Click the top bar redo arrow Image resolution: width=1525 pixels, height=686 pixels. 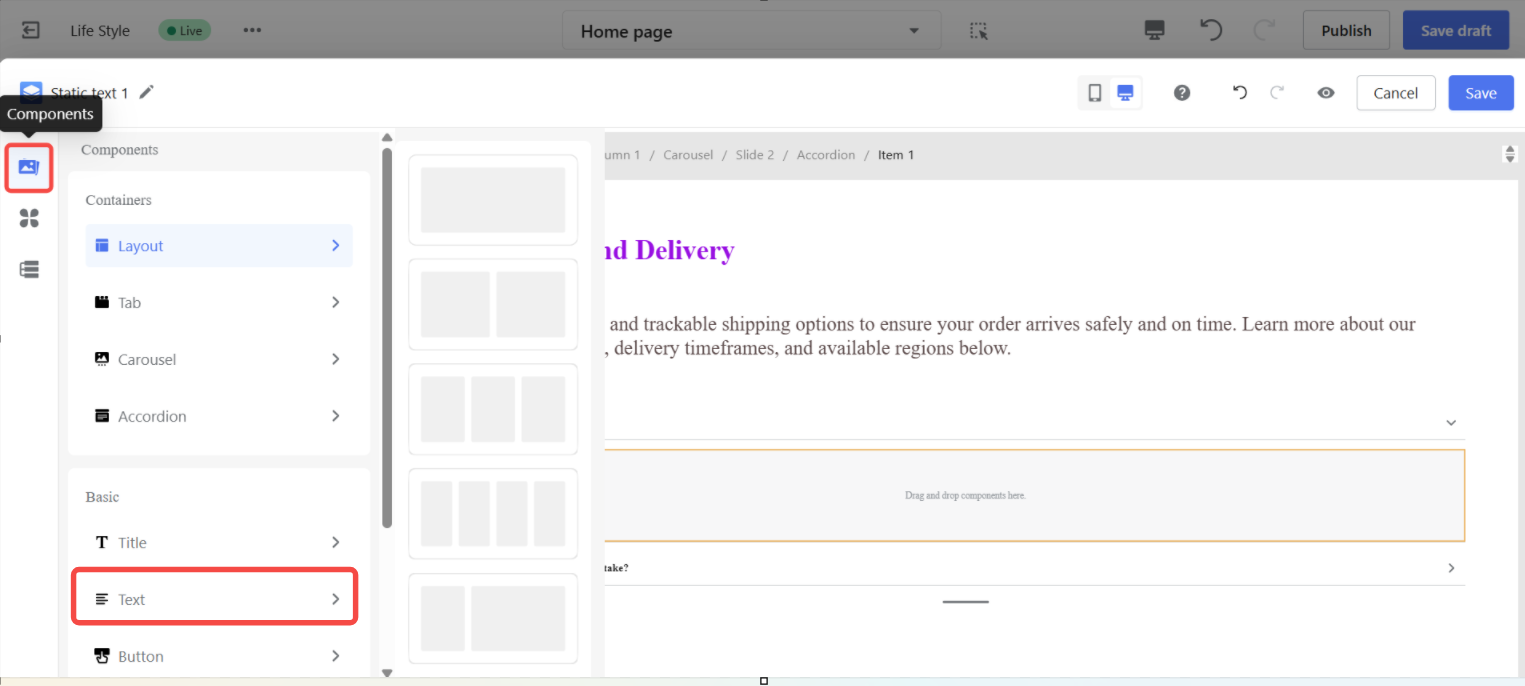[x=1264, y=30]
